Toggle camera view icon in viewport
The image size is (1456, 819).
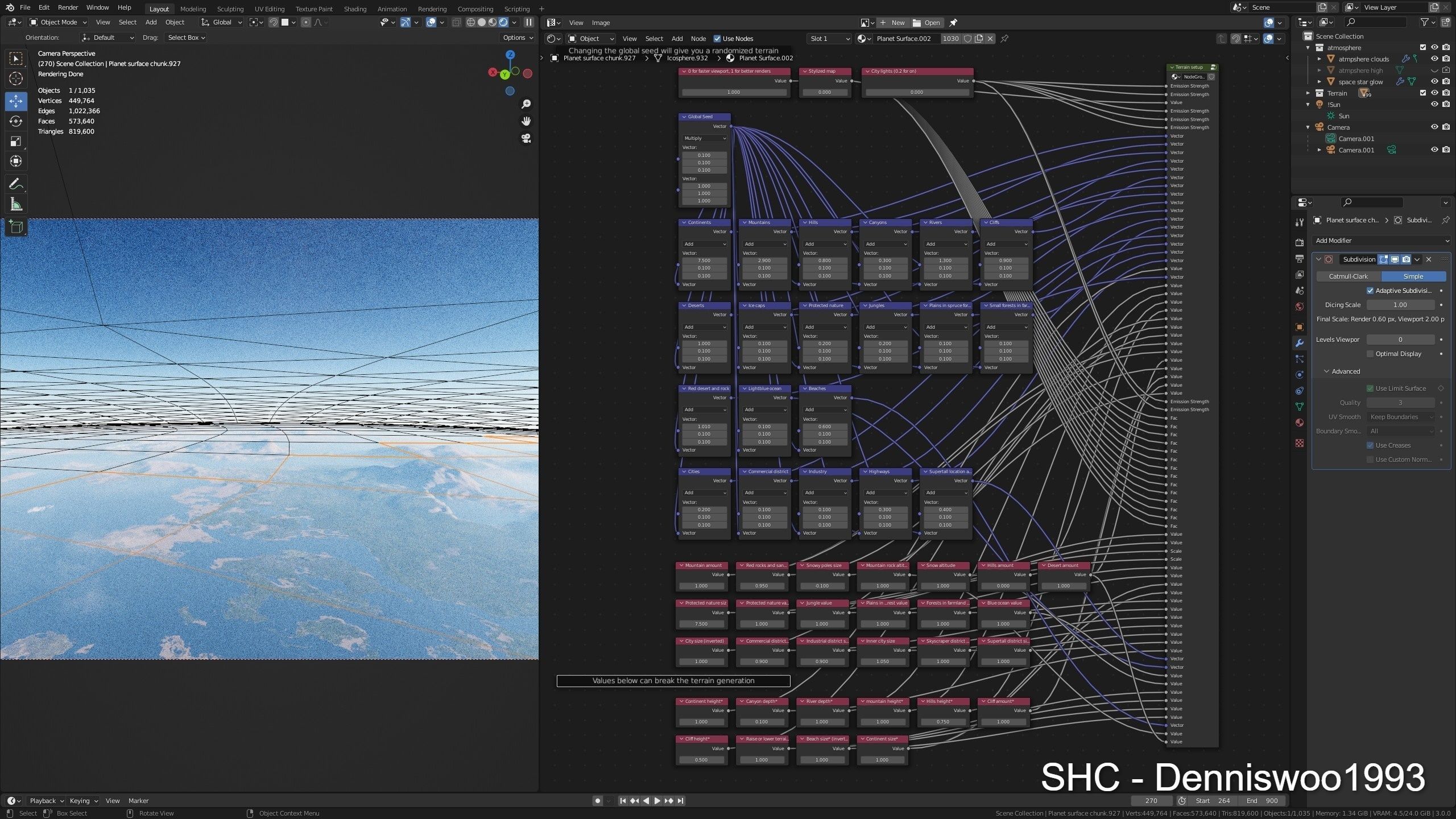(x=526, y=138)
